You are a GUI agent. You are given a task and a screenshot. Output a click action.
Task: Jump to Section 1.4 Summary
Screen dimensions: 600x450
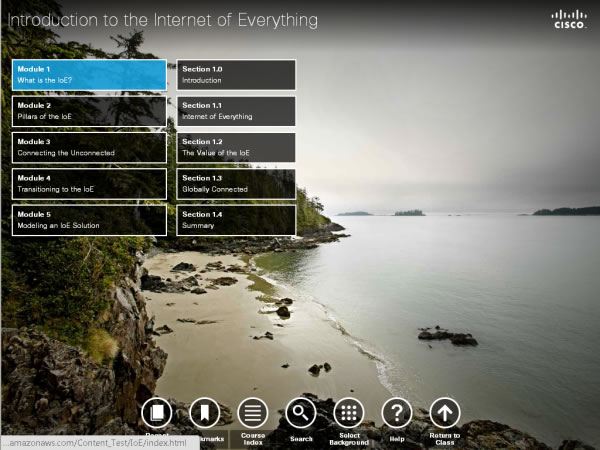(x=236, y=220)
